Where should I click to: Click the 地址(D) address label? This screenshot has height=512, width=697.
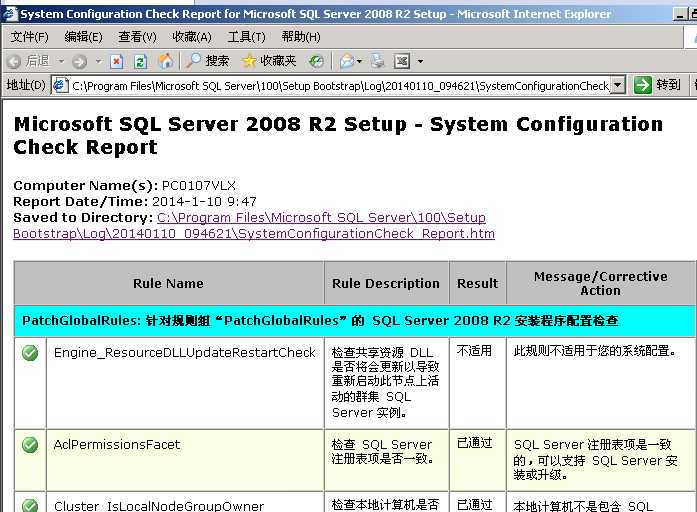click(26, 85)
